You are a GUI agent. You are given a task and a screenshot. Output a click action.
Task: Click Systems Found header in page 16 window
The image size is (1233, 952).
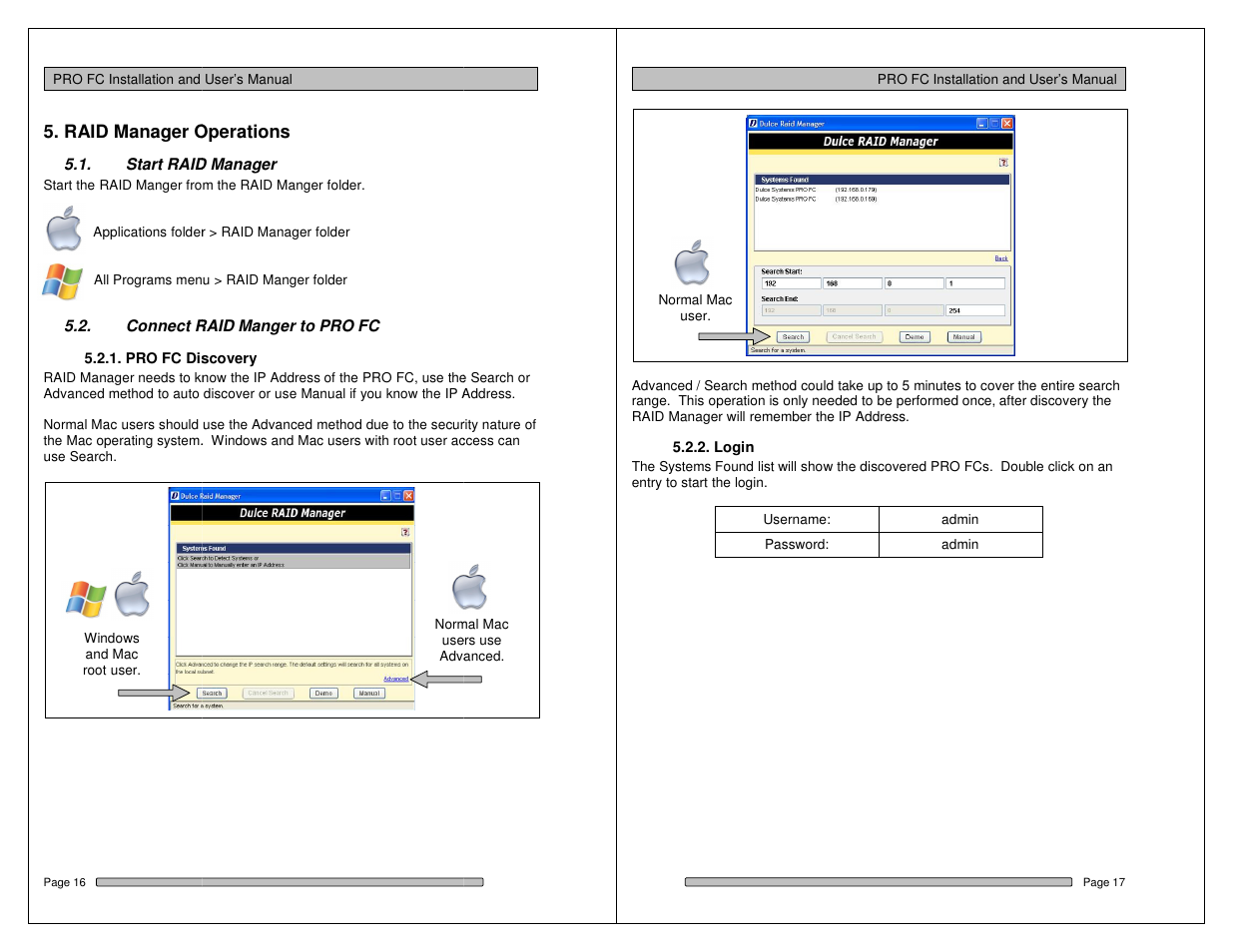coord(294,548)
